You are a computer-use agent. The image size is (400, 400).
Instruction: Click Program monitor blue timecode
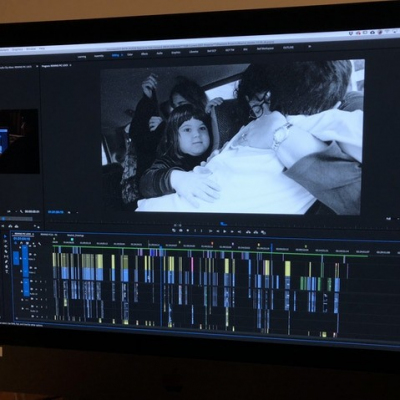point(56,212)
